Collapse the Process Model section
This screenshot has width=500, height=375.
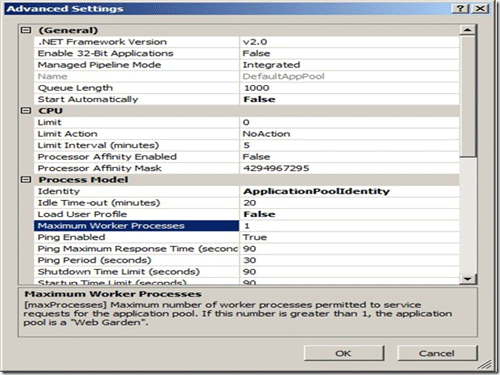click(x=26, y=180)
